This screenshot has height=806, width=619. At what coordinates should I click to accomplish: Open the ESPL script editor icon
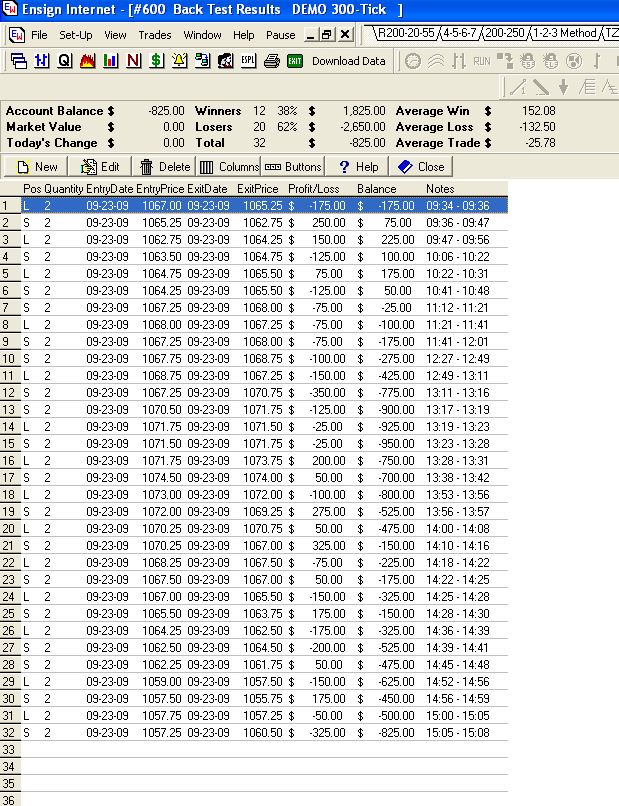(x=248, y=61)
